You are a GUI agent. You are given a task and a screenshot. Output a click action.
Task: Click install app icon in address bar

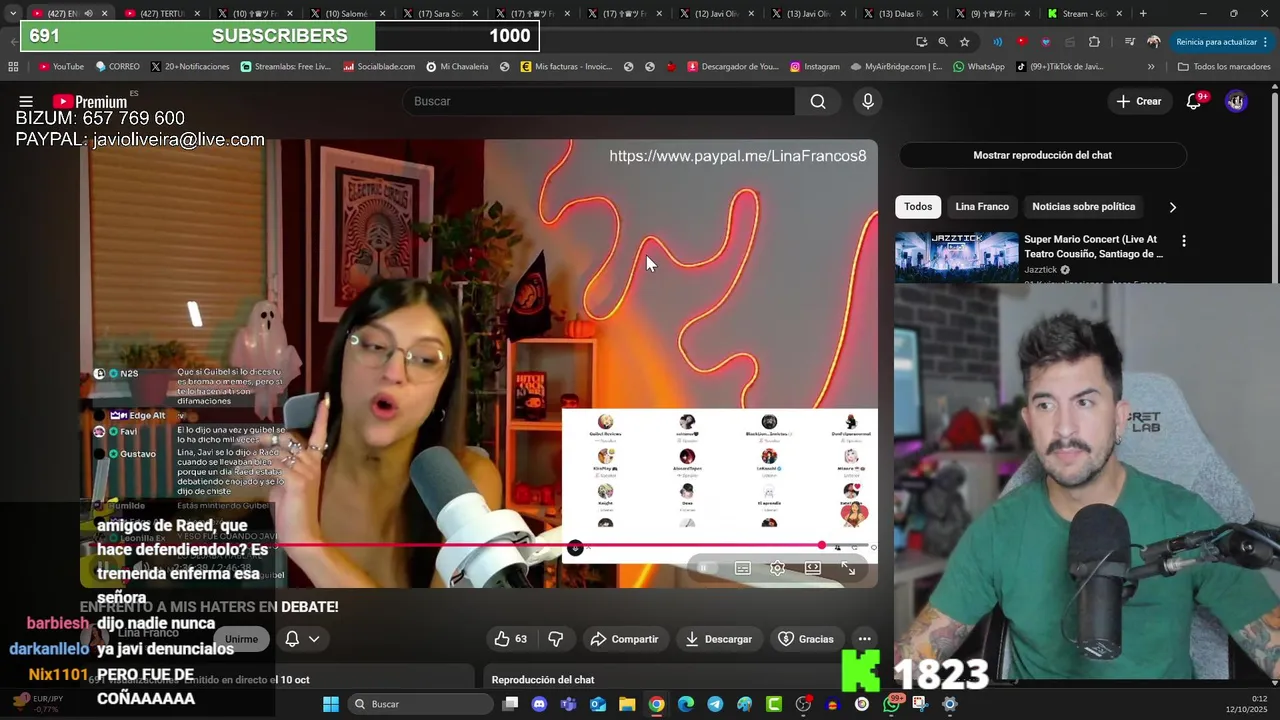coord(921,42)
